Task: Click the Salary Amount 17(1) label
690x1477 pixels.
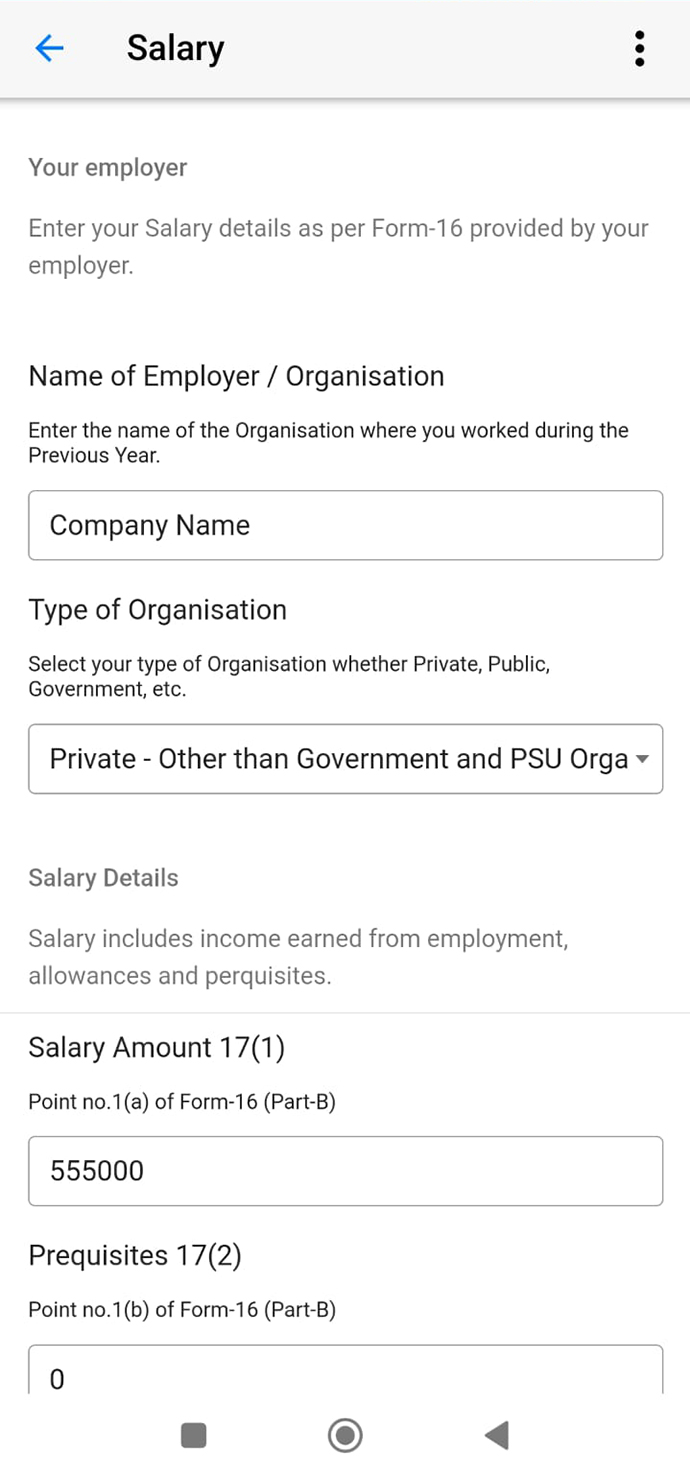Action: [x=157, y=1047]
